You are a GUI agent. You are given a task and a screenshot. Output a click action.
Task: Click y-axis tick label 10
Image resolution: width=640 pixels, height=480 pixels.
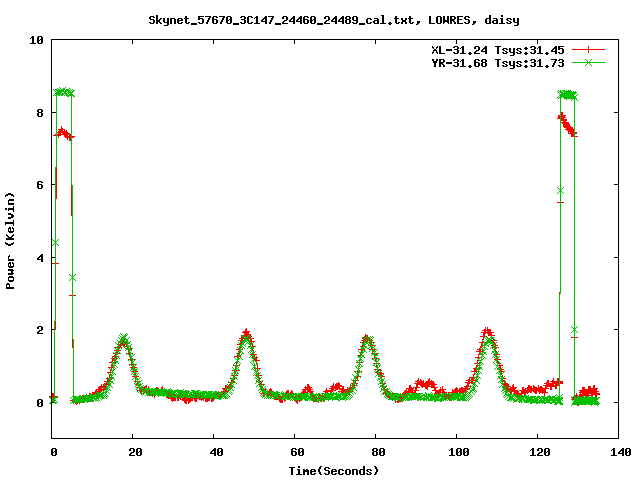click(36, 40)
